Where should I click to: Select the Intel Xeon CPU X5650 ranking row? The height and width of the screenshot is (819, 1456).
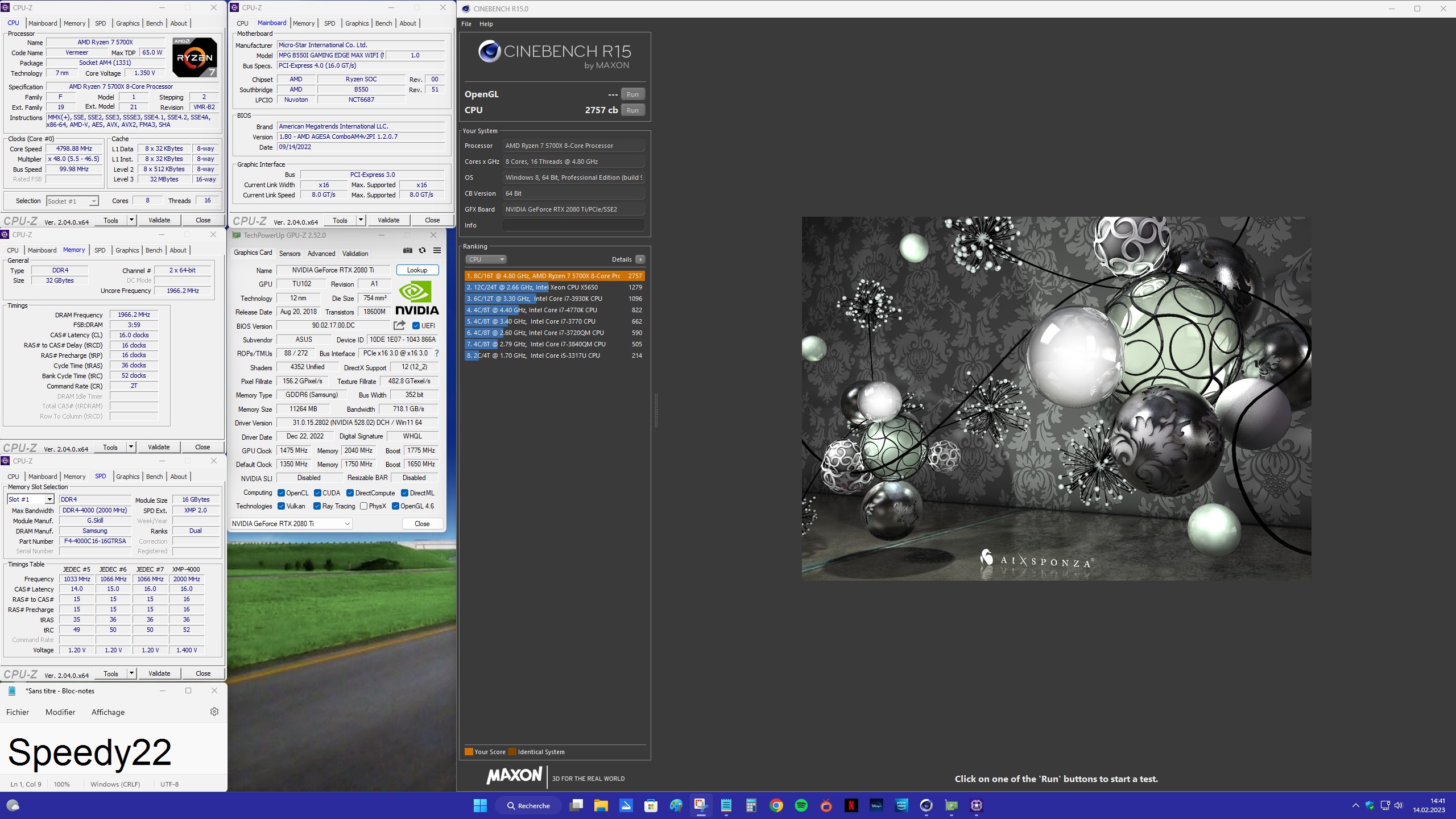[555, 287]
